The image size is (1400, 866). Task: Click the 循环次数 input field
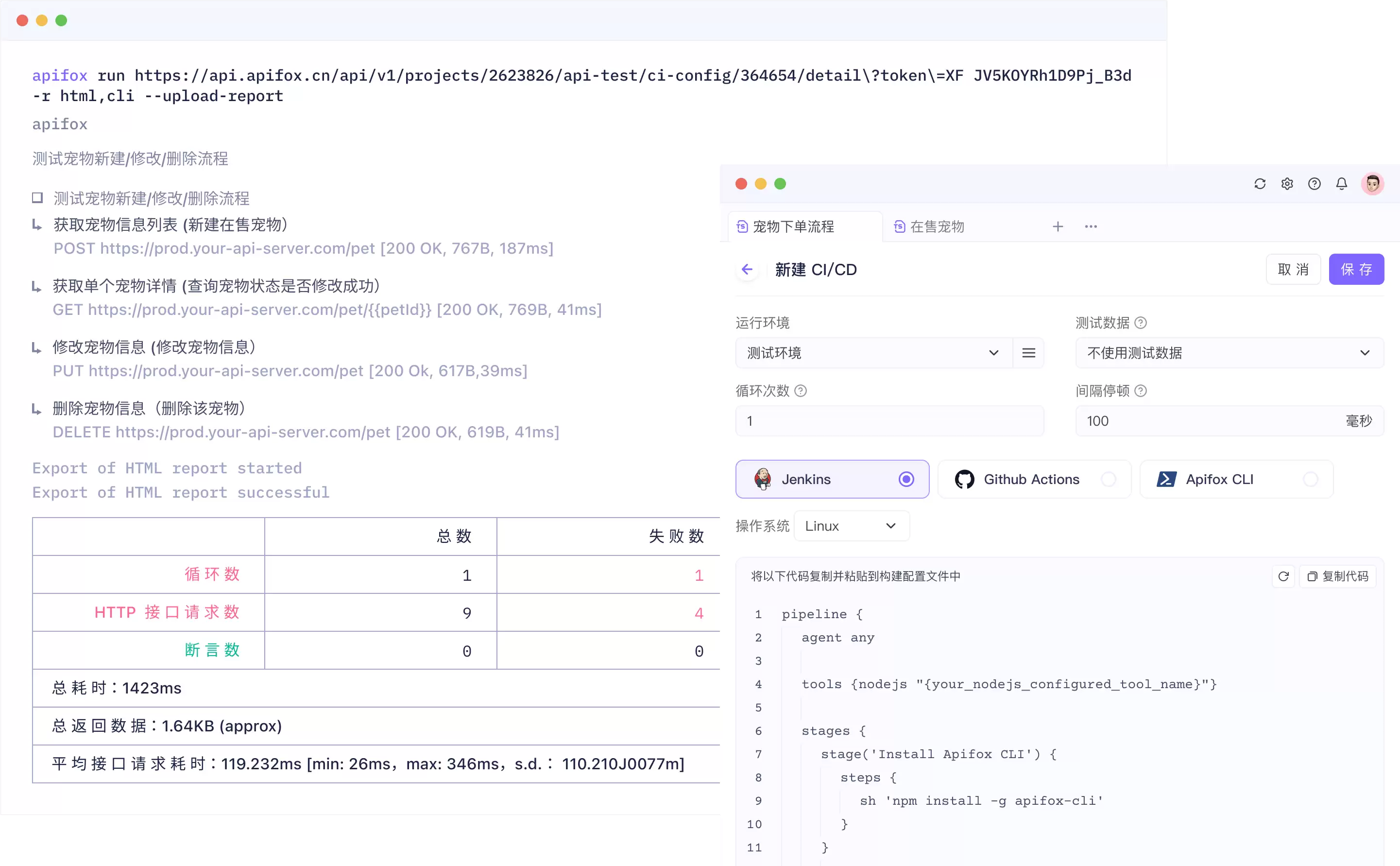point(889,421)
